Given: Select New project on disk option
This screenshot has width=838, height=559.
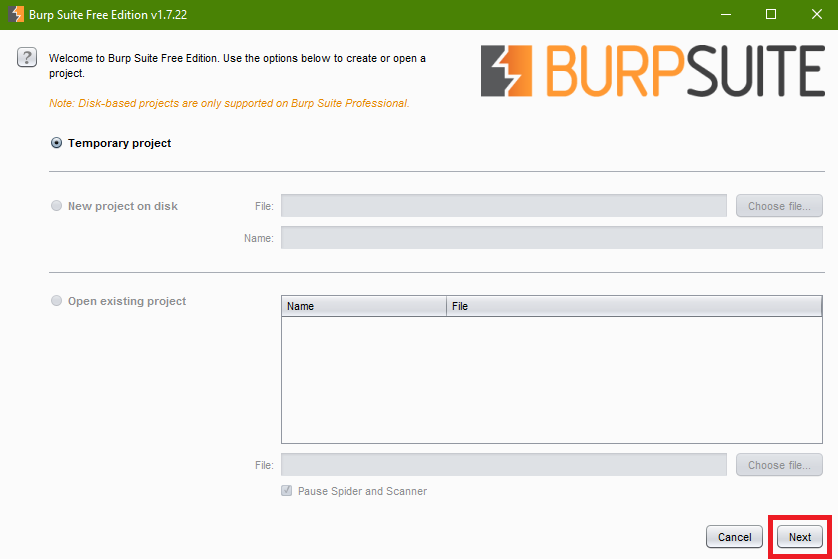Looking at the screenshot, I should [56, 206].
